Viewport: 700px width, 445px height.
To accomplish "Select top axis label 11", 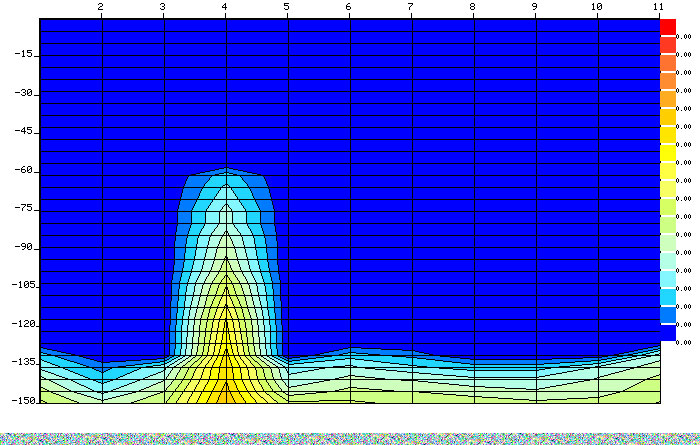I will click(658, 7).
